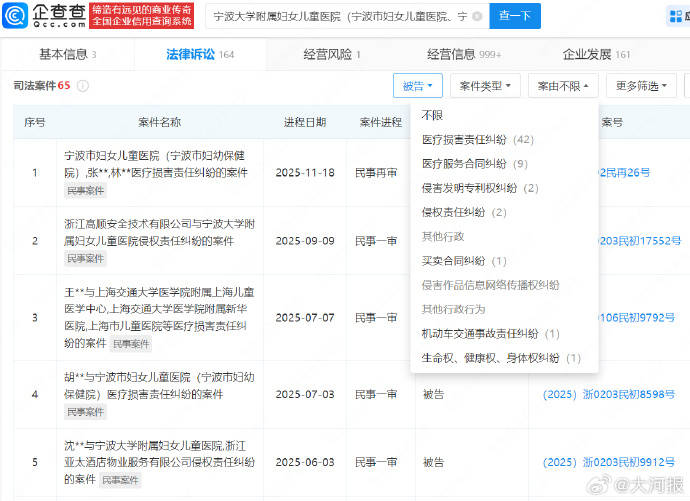This screenshot has width=690, height=501.
Task: Click the red slogan banner beside the logo
Action: 142,16
